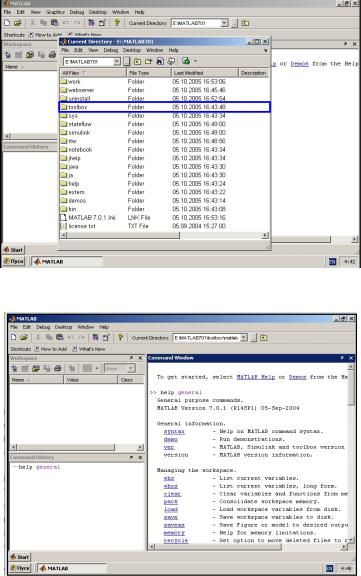Viewport: 361px width, 576px height.
Task: Create a new folder in Current Directory window
Action: tap(148, 61)
